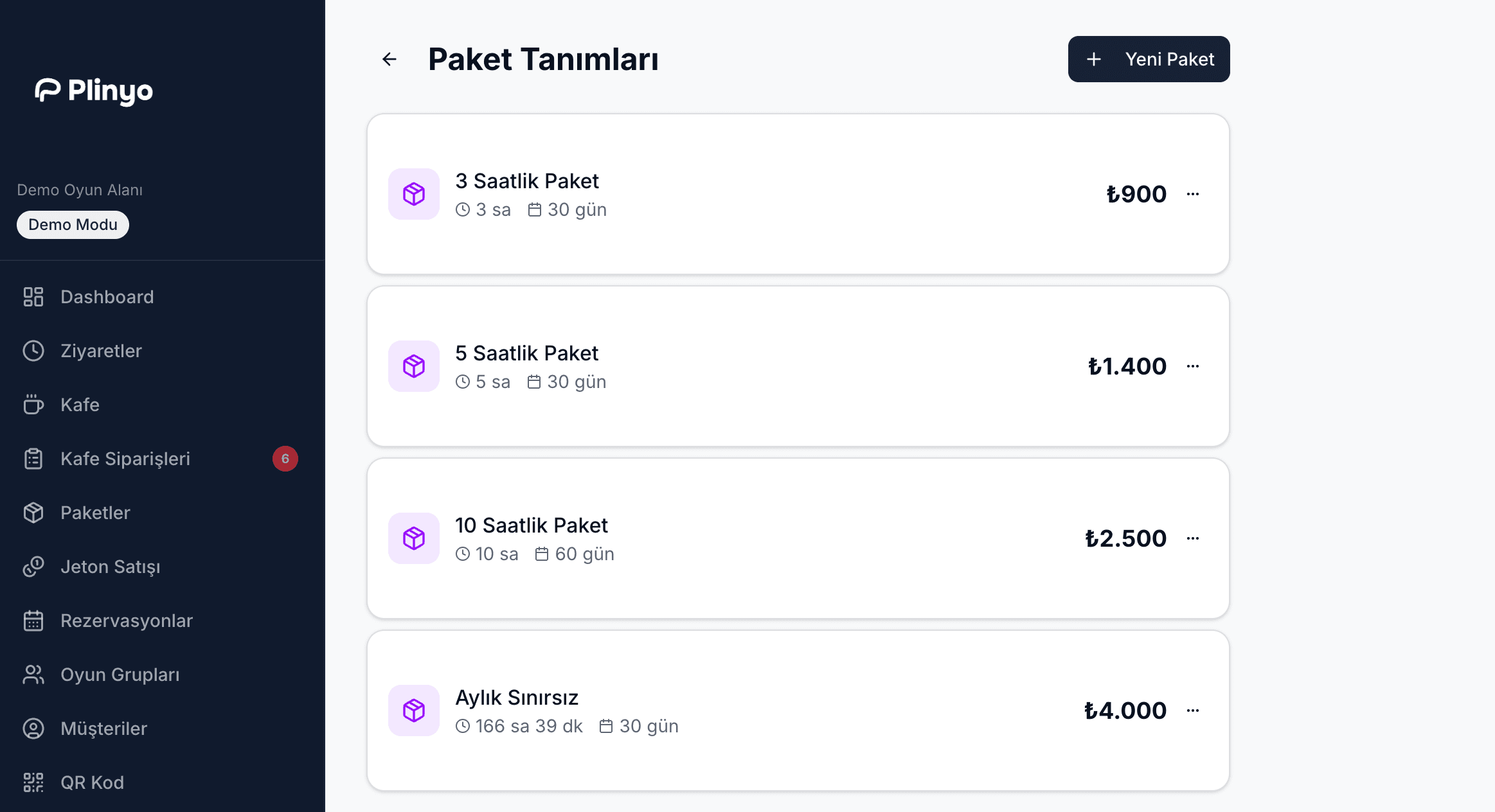Open options menu on 5 Saatlik Paket
Viewport: 1495px width, 812px height.
[x=1194, y=366]
